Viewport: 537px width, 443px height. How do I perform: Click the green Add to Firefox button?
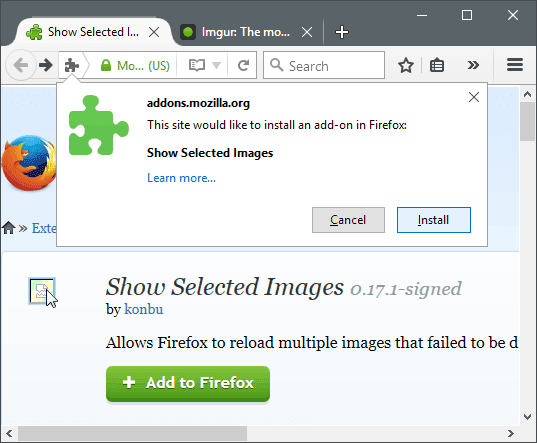[x=188, y=383]
